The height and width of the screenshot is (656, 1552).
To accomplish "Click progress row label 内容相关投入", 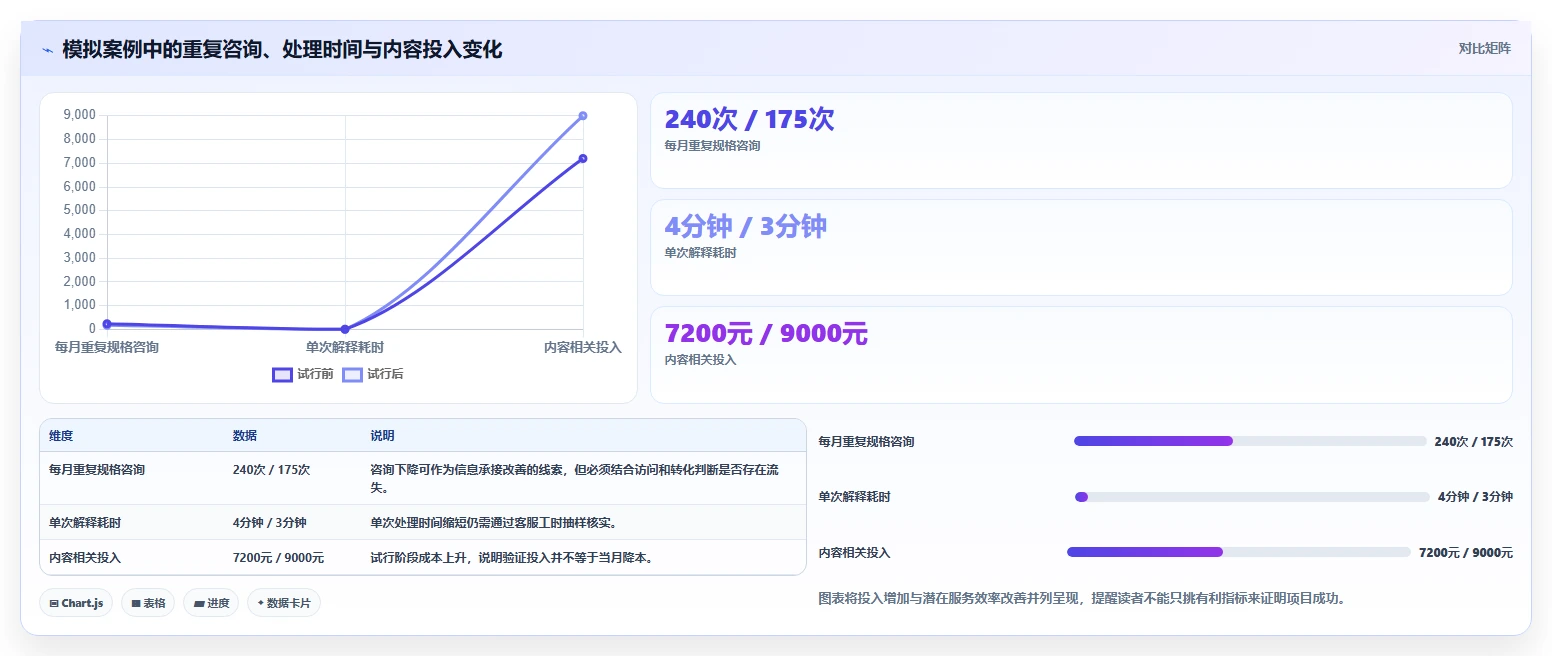I will click(854, 553).
